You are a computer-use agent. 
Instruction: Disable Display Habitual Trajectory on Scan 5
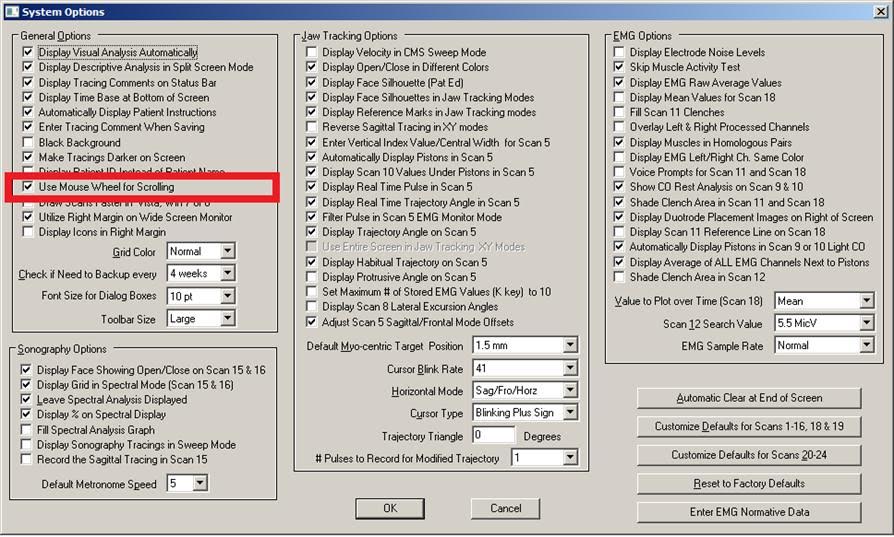click(x=312, y=262)
